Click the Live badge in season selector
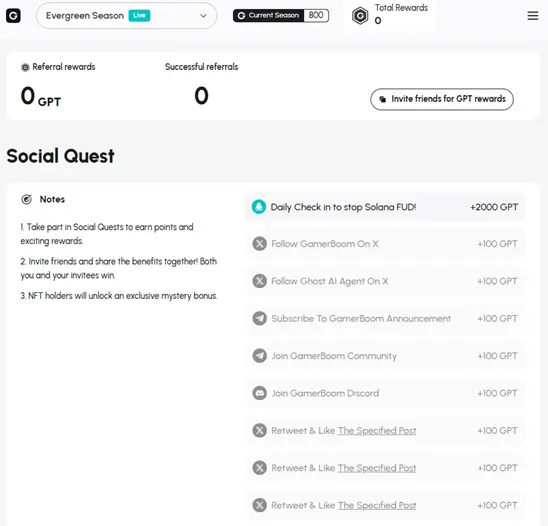Viewport: 548px width, 526px height. pos(139,15)
